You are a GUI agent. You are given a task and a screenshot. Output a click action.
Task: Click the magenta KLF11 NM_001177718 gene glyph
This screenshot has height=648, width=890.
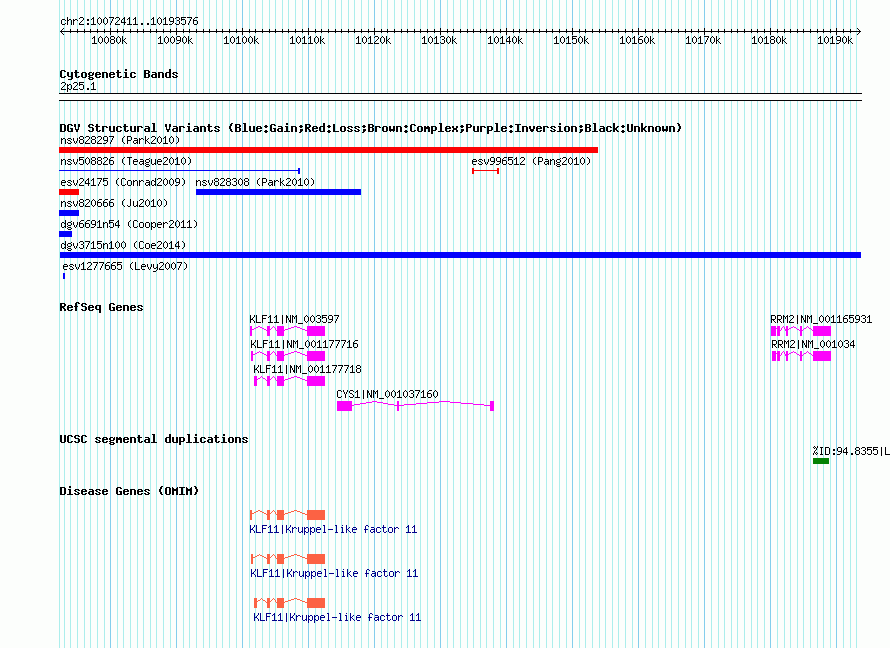pos(289,381)
